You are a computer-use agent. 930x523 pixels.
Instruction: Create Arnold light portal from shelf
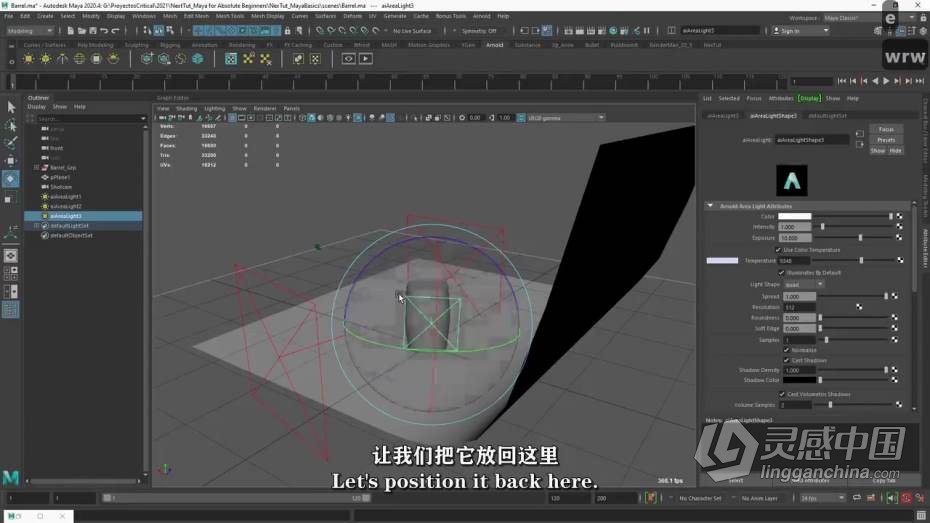click(x=96, y=59)
